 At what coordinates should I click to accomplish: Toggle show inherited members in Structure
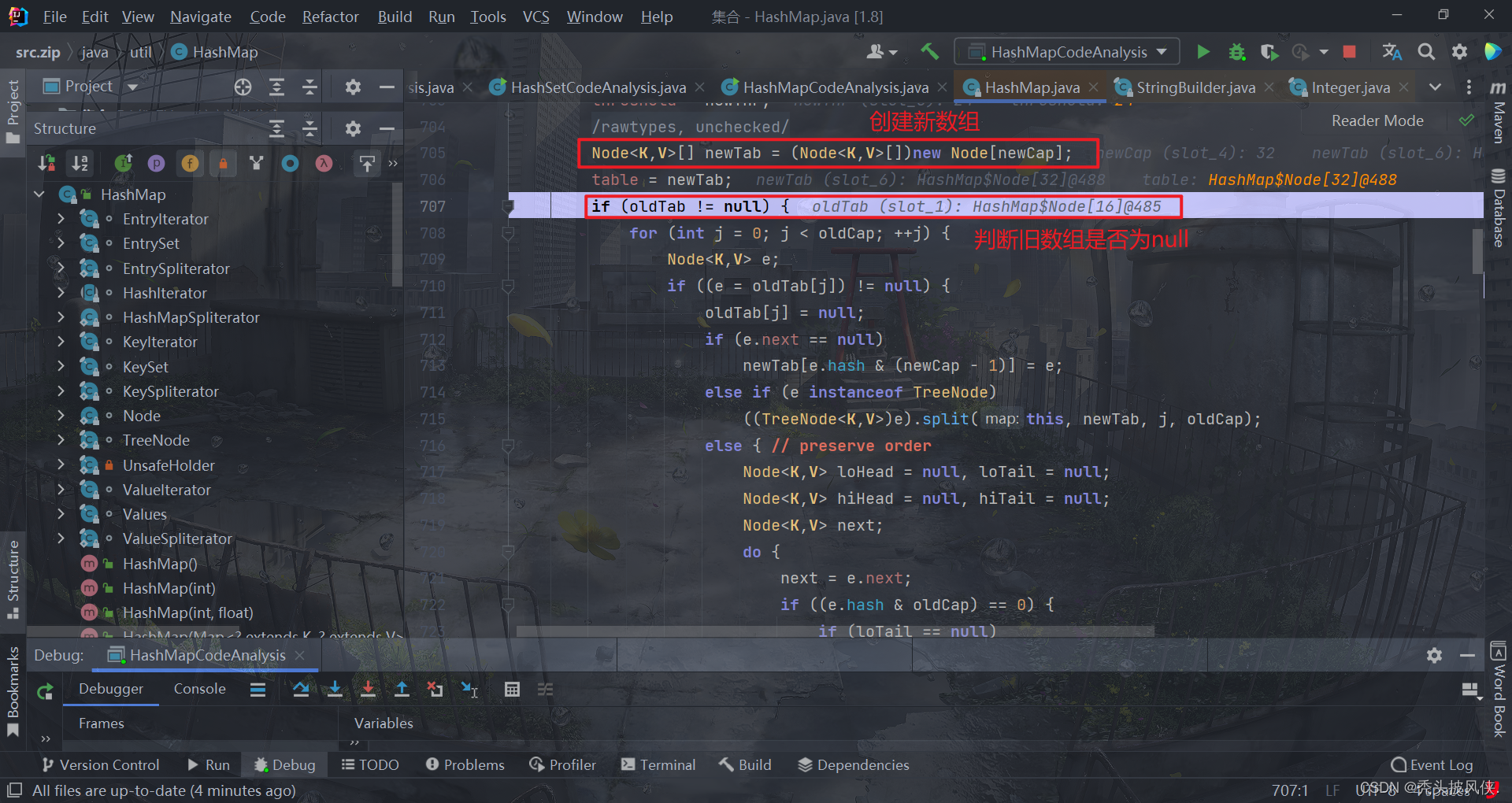click(x=123, y=163)
